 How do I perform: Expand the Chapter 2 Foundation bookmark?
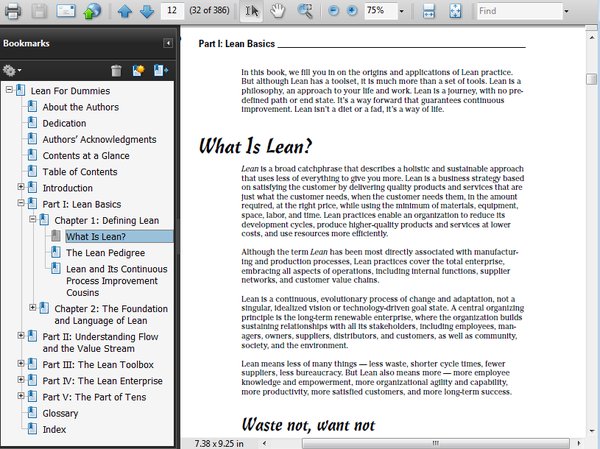[33, 307]
